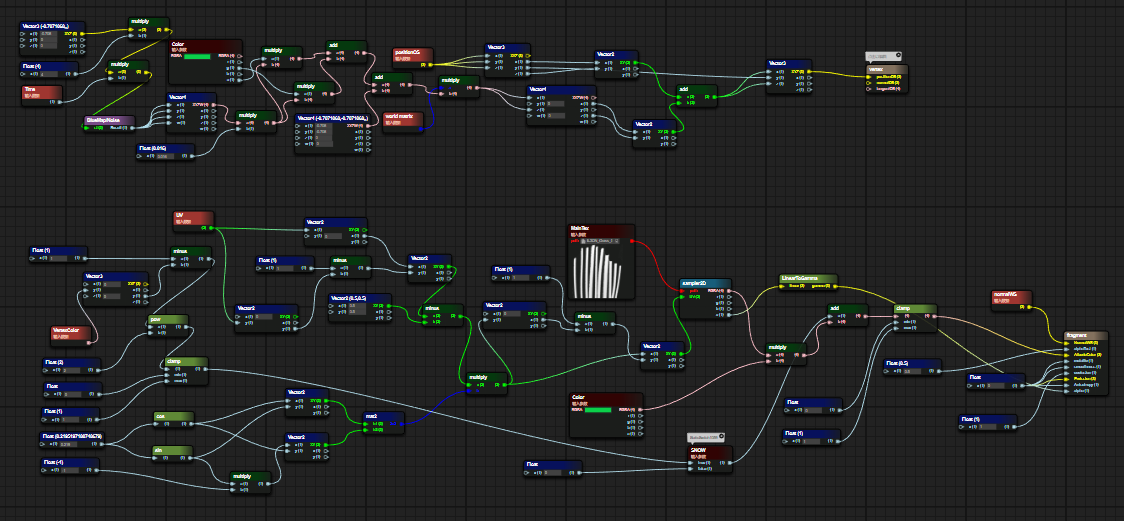Select the UV input node
This screenshot has width=1124, height=521.
click(x=192, y=215)
